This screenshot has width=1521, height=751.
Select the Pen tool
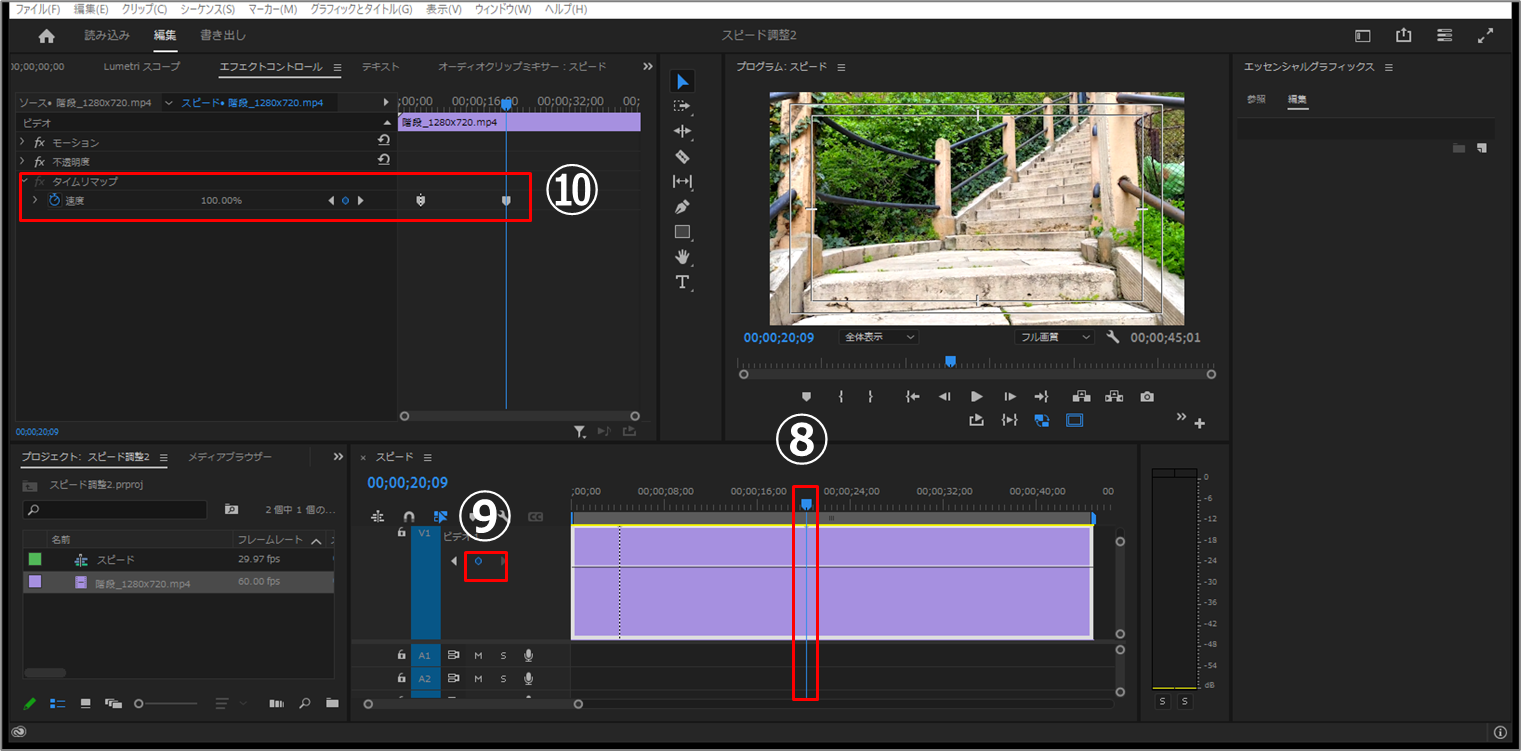click(x=682, y=206)
